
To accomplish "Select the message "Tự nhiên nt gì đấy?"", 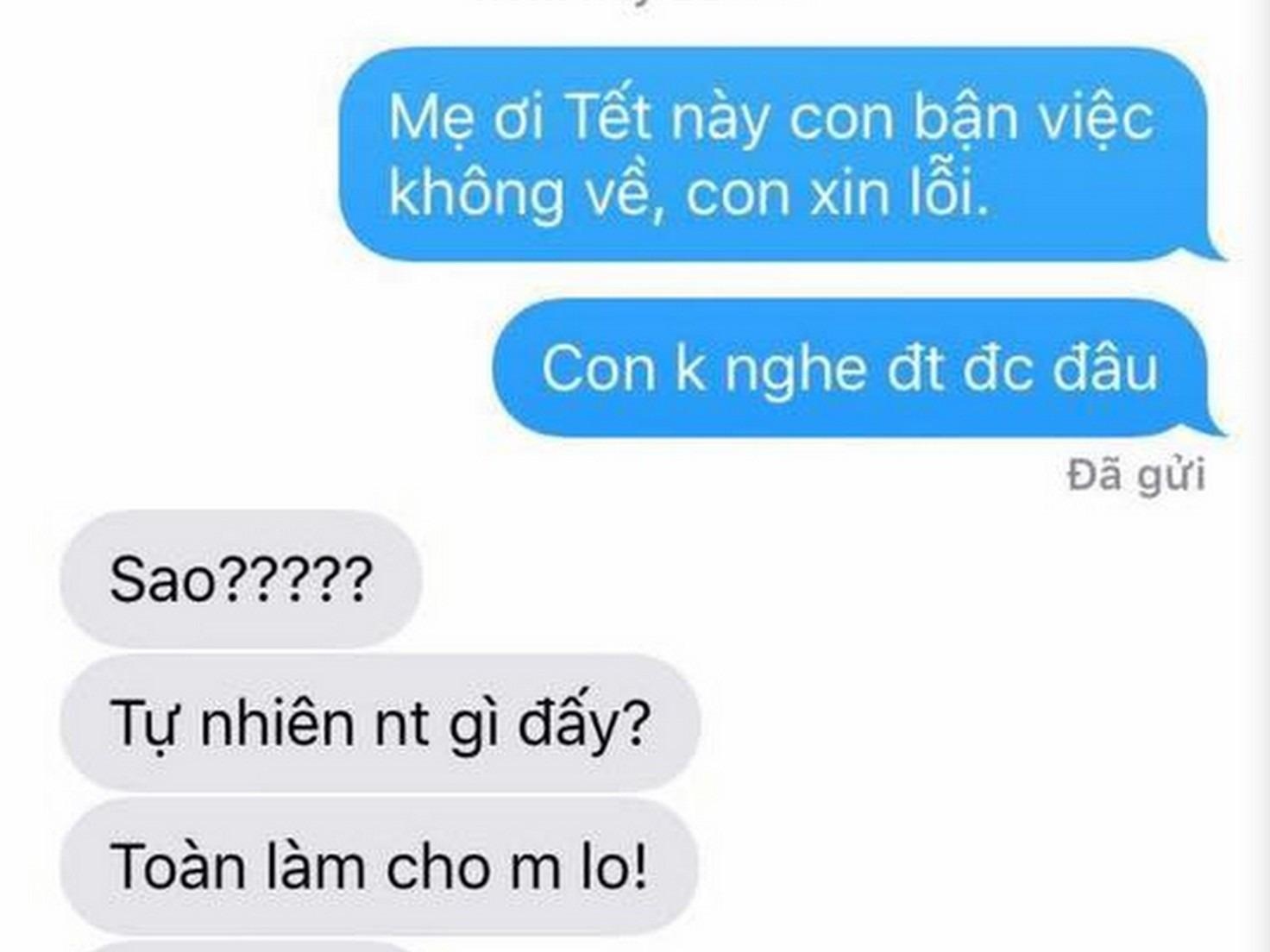I will click(x=379, y=723).
